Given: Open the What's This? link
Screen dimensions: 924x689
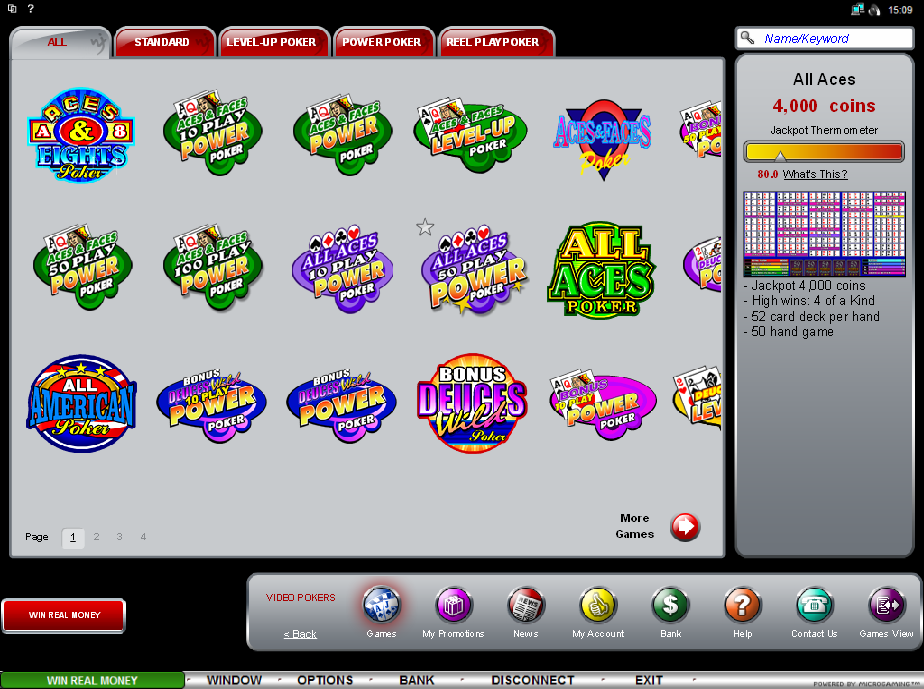Looking at the screenshot, I should click(814, 174).
